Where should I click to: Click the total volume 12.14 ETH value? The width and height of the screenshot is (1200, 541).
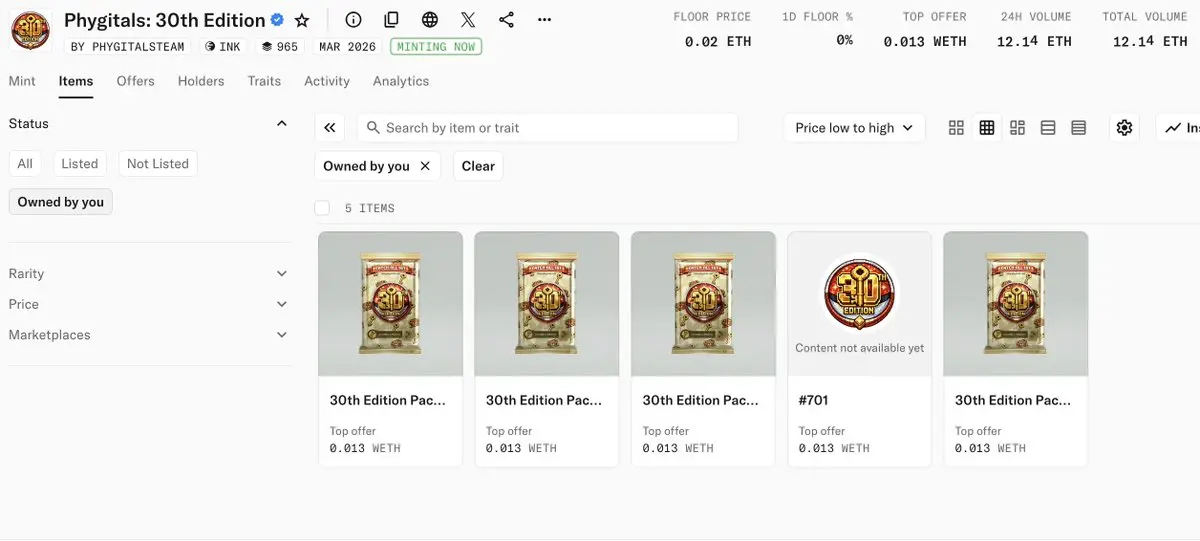click(x=1150, y=41)
